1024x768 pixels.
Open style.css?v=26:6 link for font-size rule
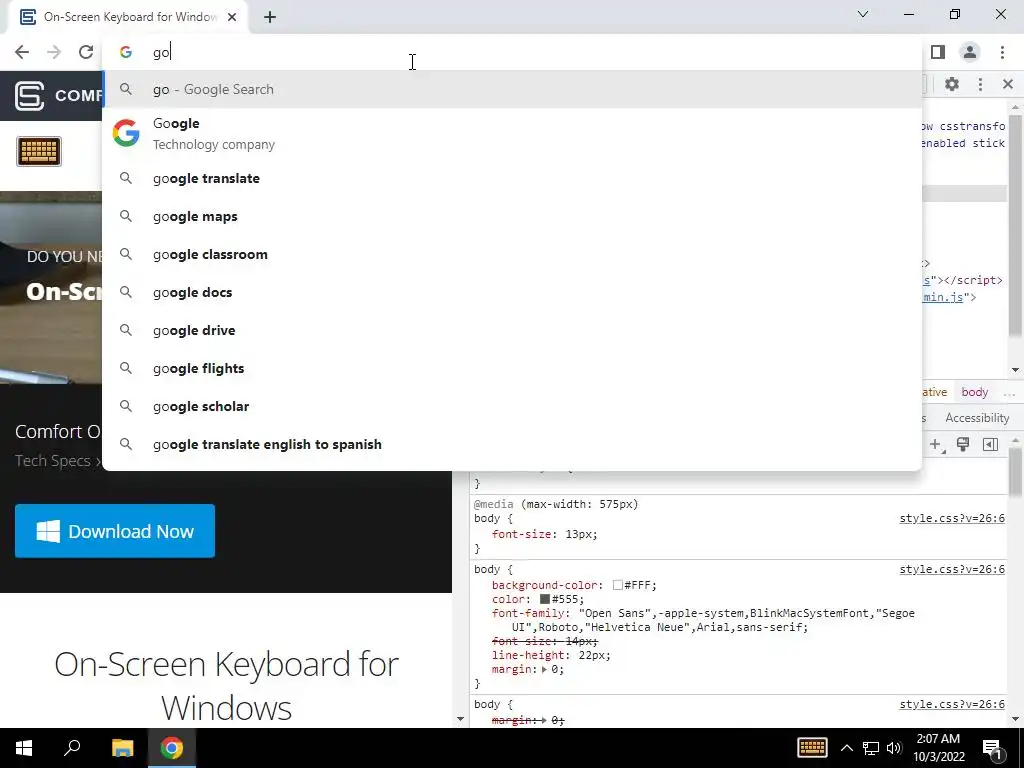pos(952,519)
